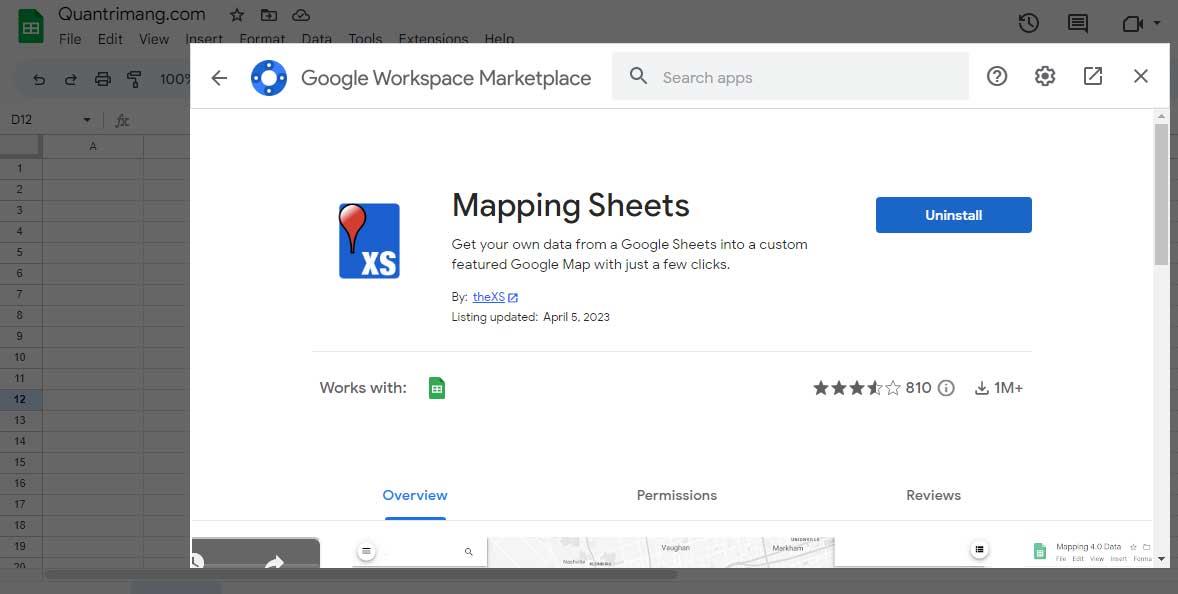Click the Listing updated April 5, 2023 text
This screenshot has height=594, width=1178.
point(530,317)
